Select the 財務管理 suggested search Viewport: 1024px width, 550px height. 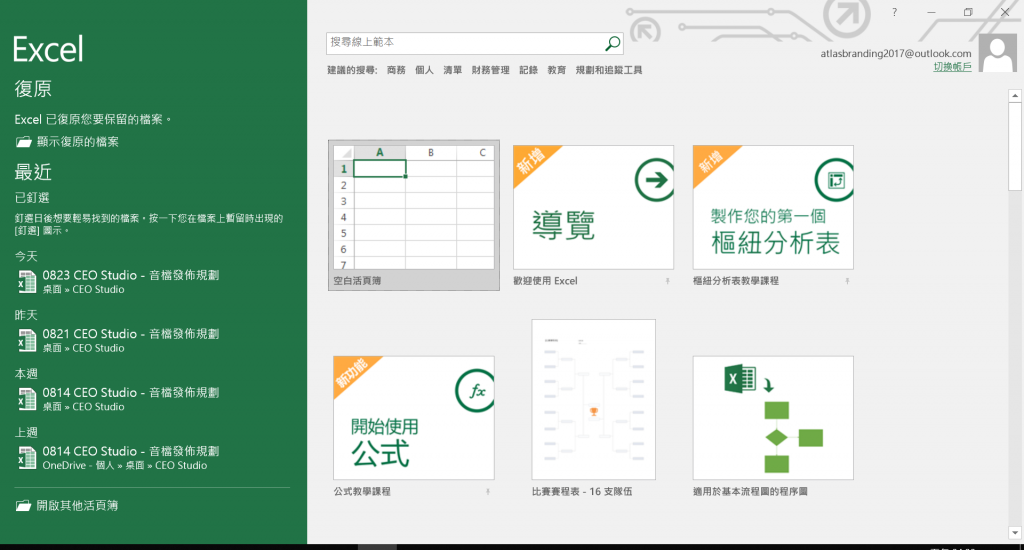490,70
